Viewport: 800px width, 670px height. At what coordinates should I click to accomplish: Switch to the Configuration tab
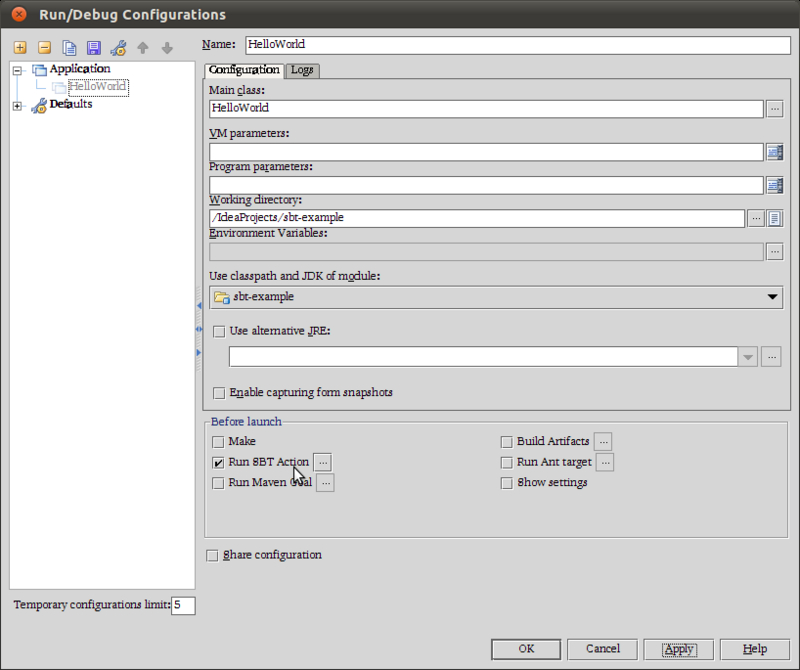point(244,70)
